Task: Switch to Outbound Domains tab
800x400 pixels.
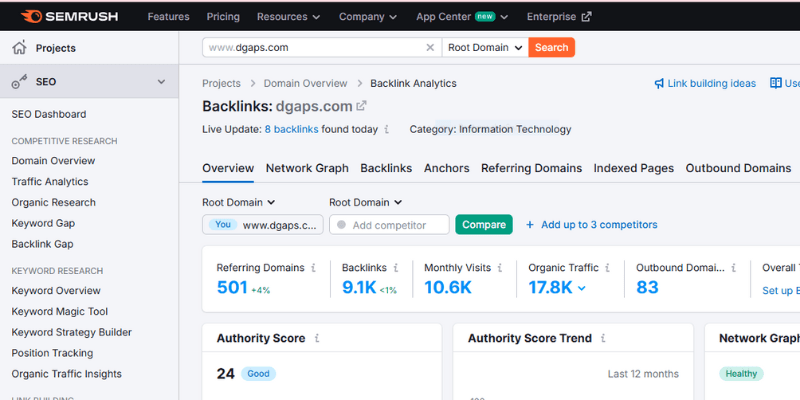Action: 738,168
